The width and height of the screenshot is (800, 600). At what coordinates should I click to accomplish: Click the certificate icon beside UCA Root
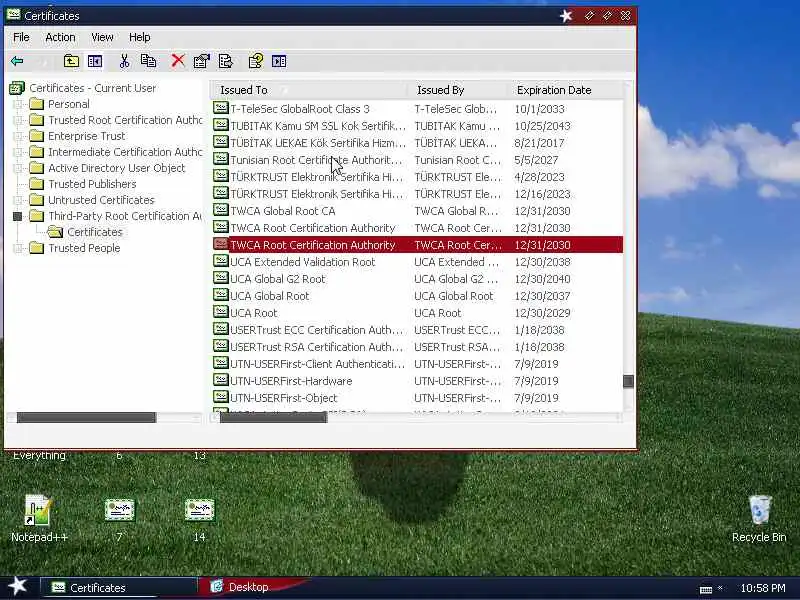click(x=220, y=312)
